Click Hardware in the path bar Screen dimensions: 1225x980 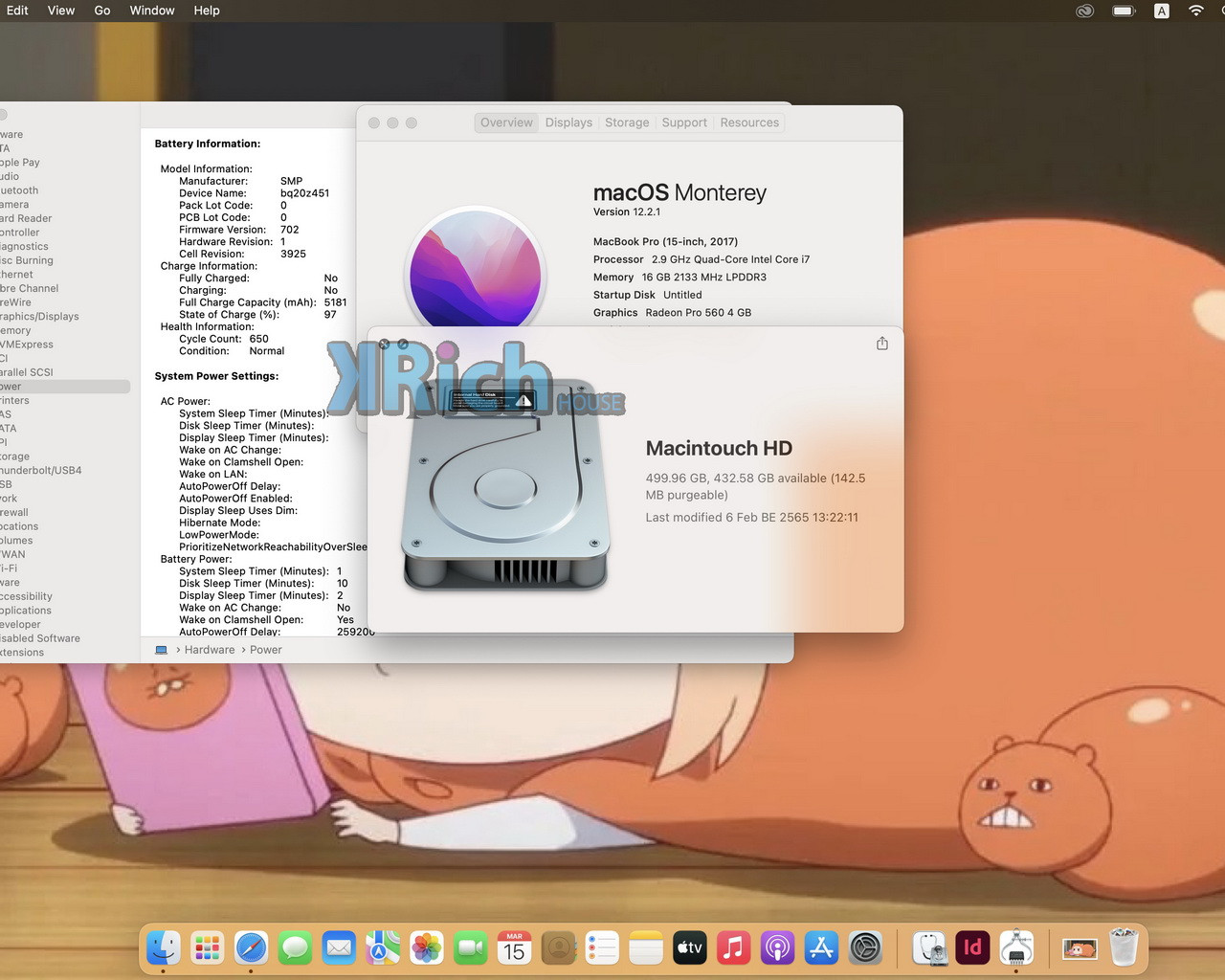point(210,650)
